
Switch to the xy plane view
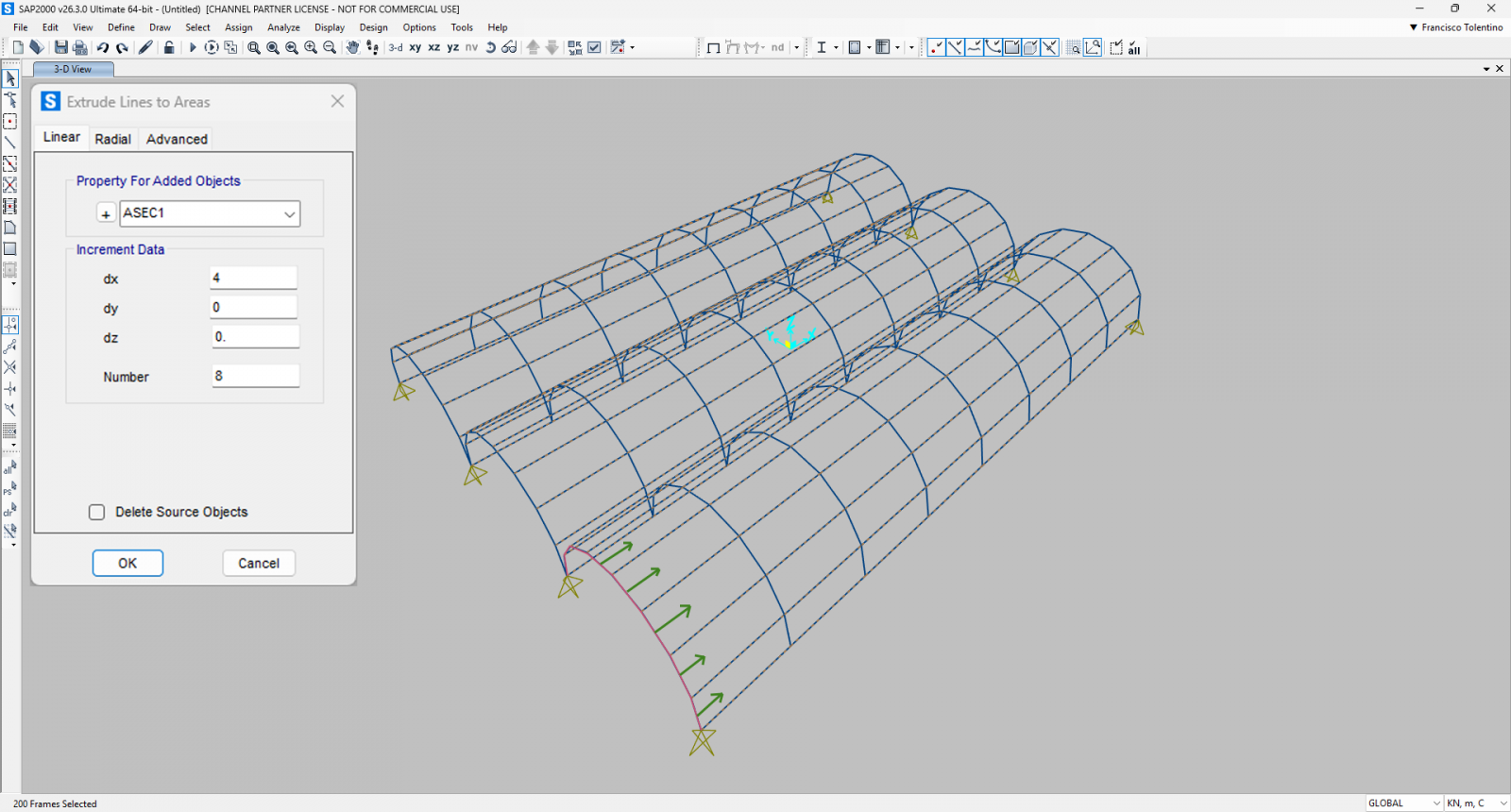point(416,47)
